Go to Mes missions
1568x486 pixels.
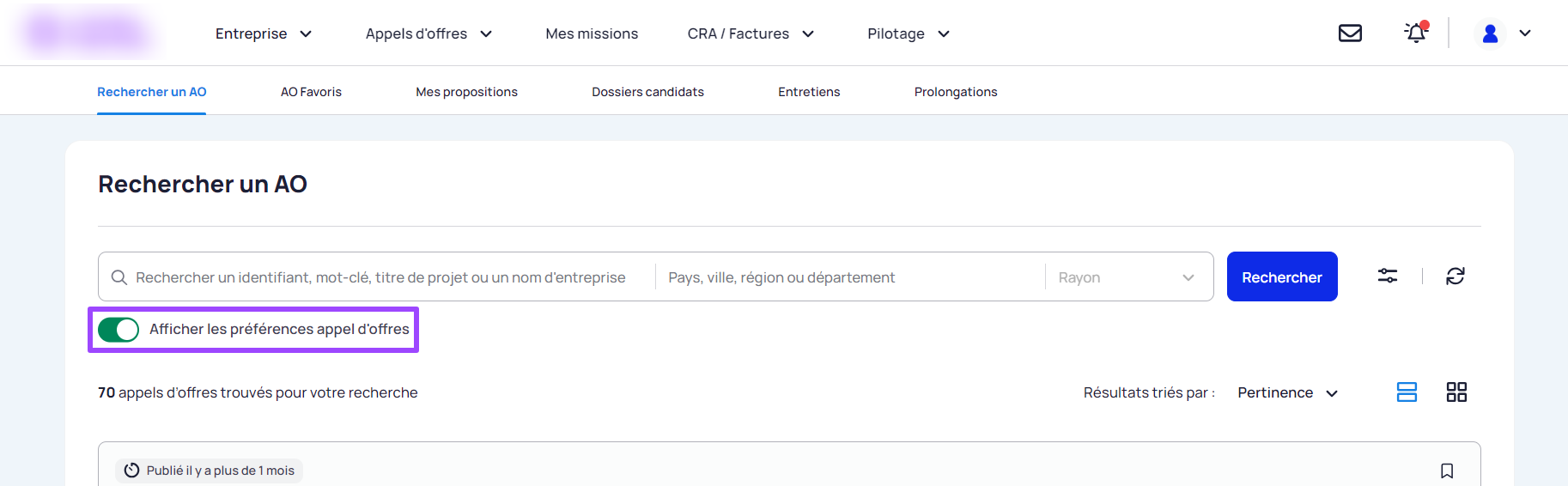click(592, 33)
